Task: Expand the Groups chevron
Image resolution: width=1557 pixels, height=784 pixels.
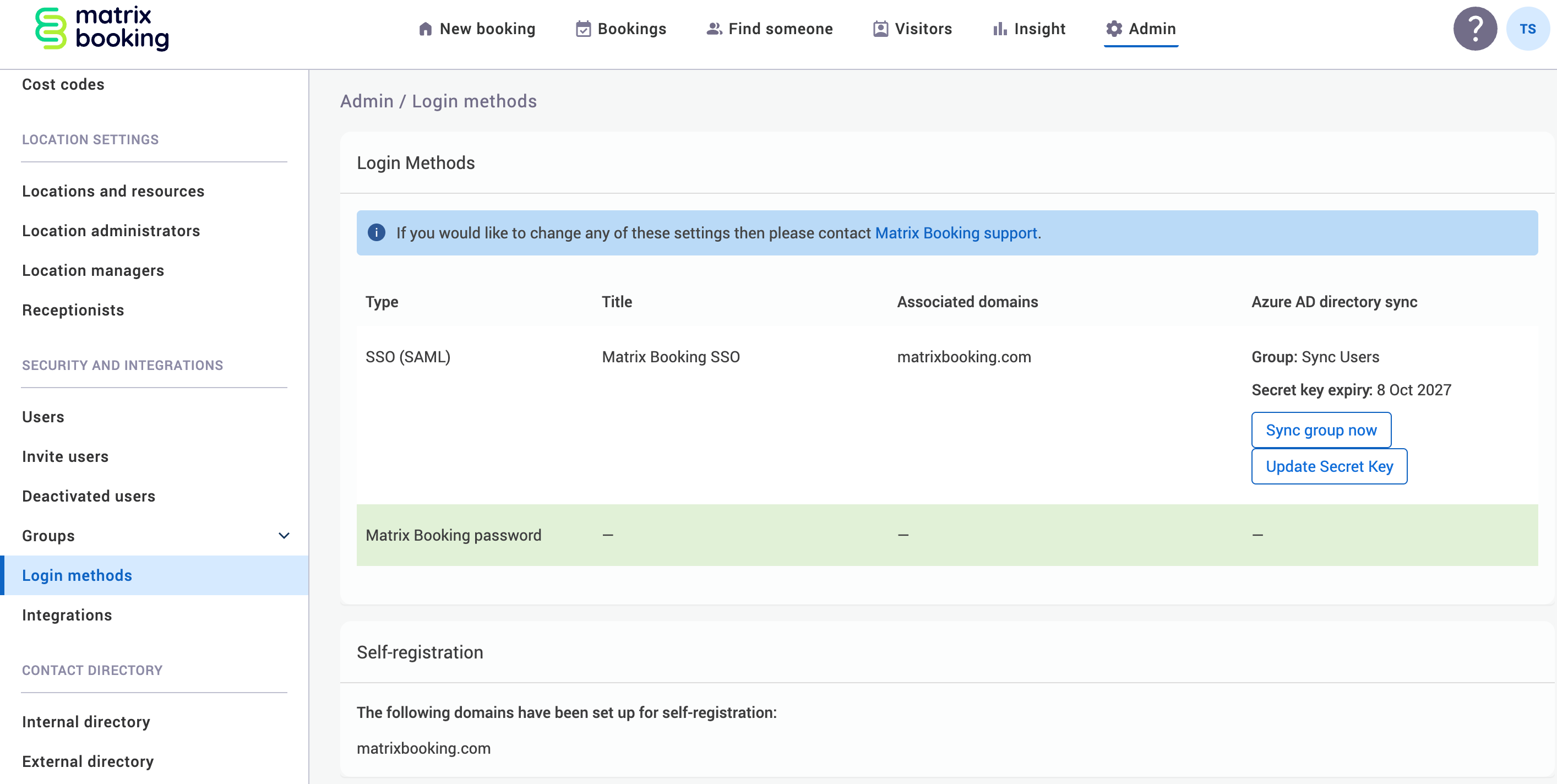Action: coord(284,536)
